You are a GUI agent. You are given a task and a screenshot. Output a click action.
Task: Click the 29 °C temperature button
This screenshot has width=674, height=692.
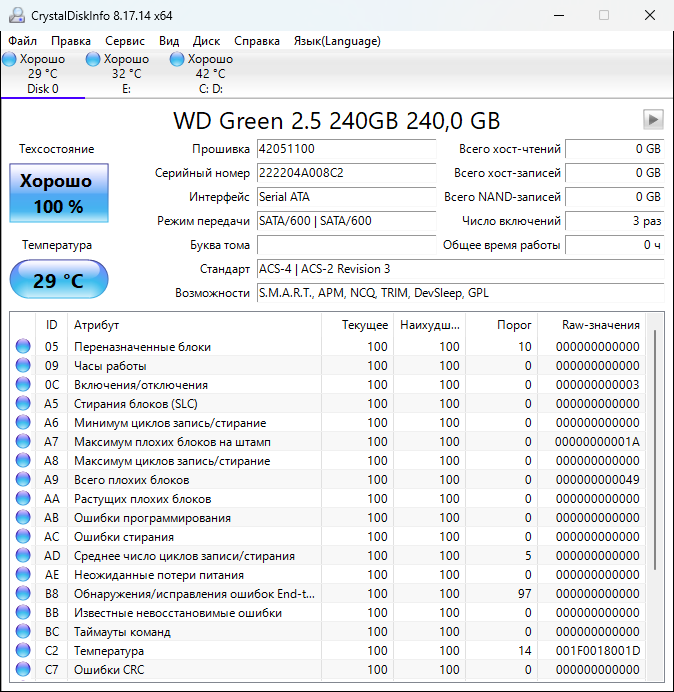click(x=59, y=279)
